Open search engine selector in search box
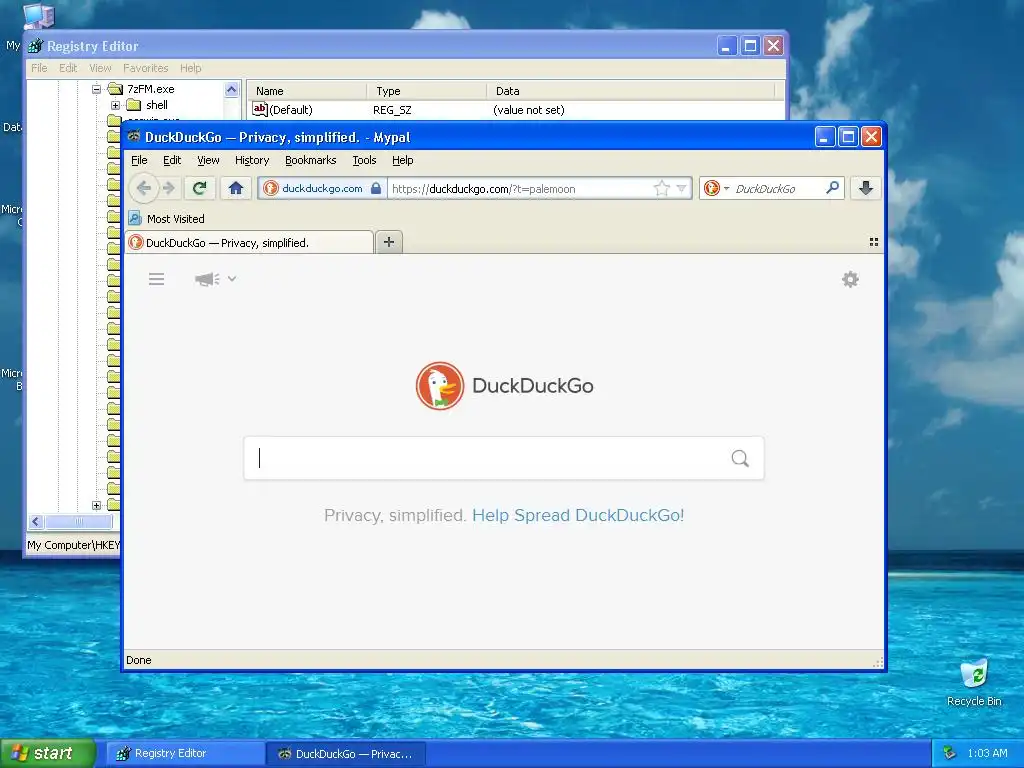 coord(716,188)
